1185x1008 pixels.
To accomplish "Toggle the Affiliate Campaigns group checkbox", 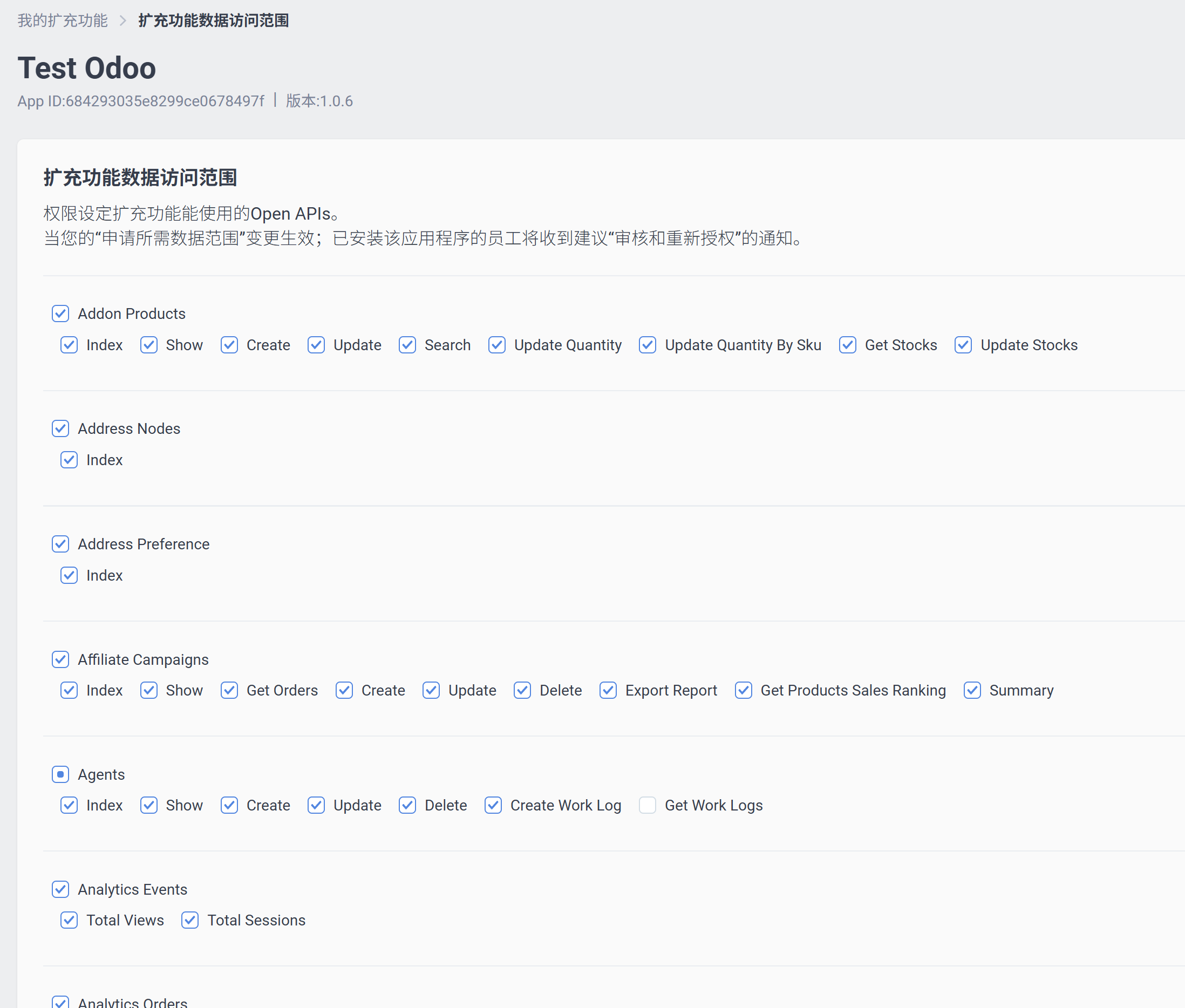I will [x=60, y=659].
